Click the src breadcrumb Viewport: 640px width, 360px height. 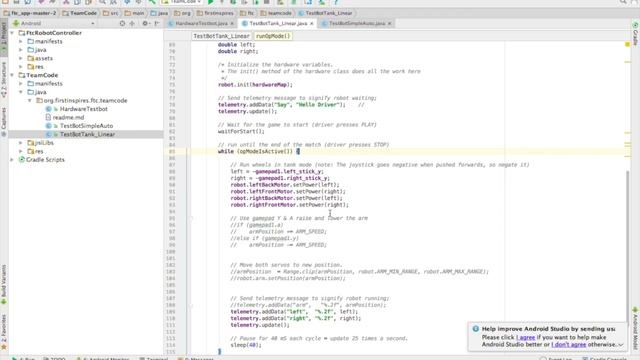click(111, 13)
